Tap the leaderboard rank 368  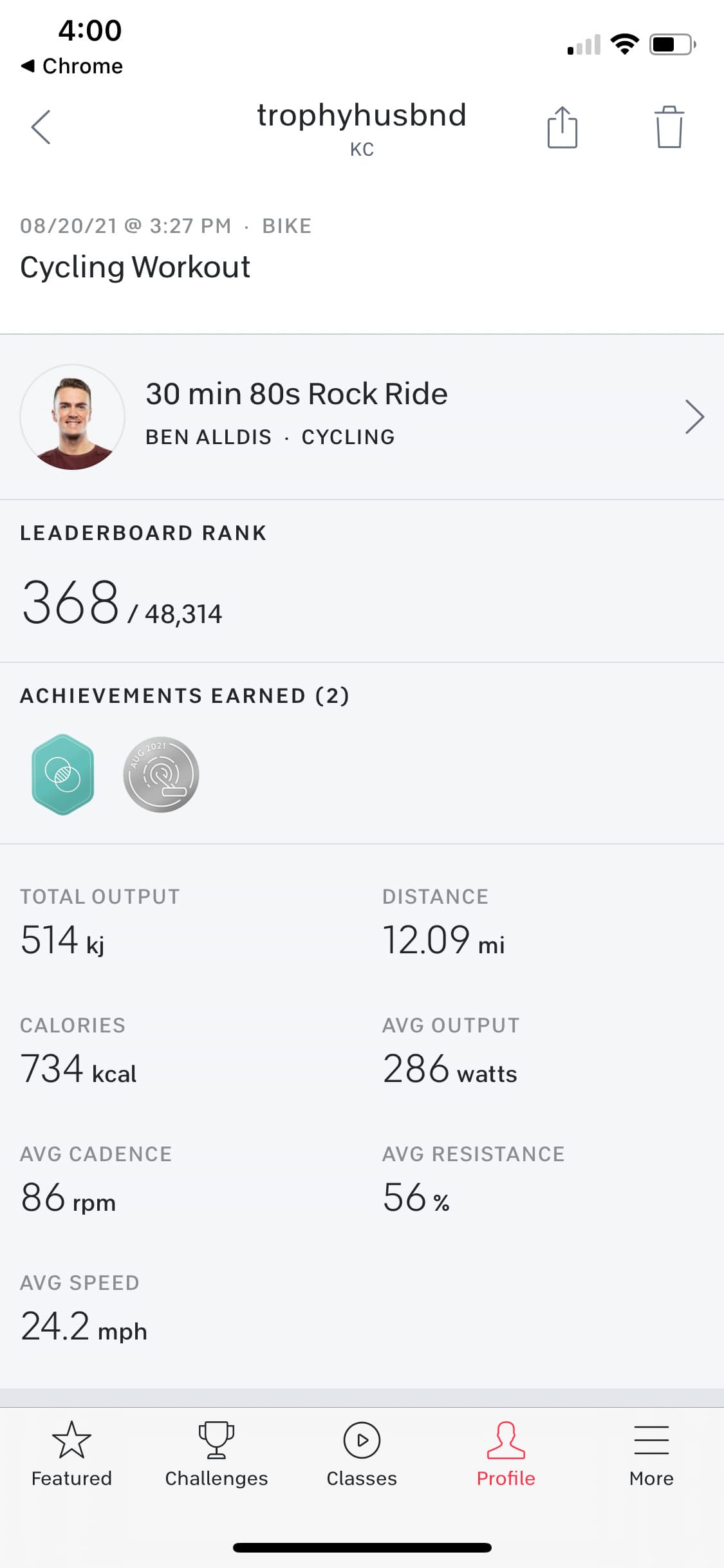[71, 603]
